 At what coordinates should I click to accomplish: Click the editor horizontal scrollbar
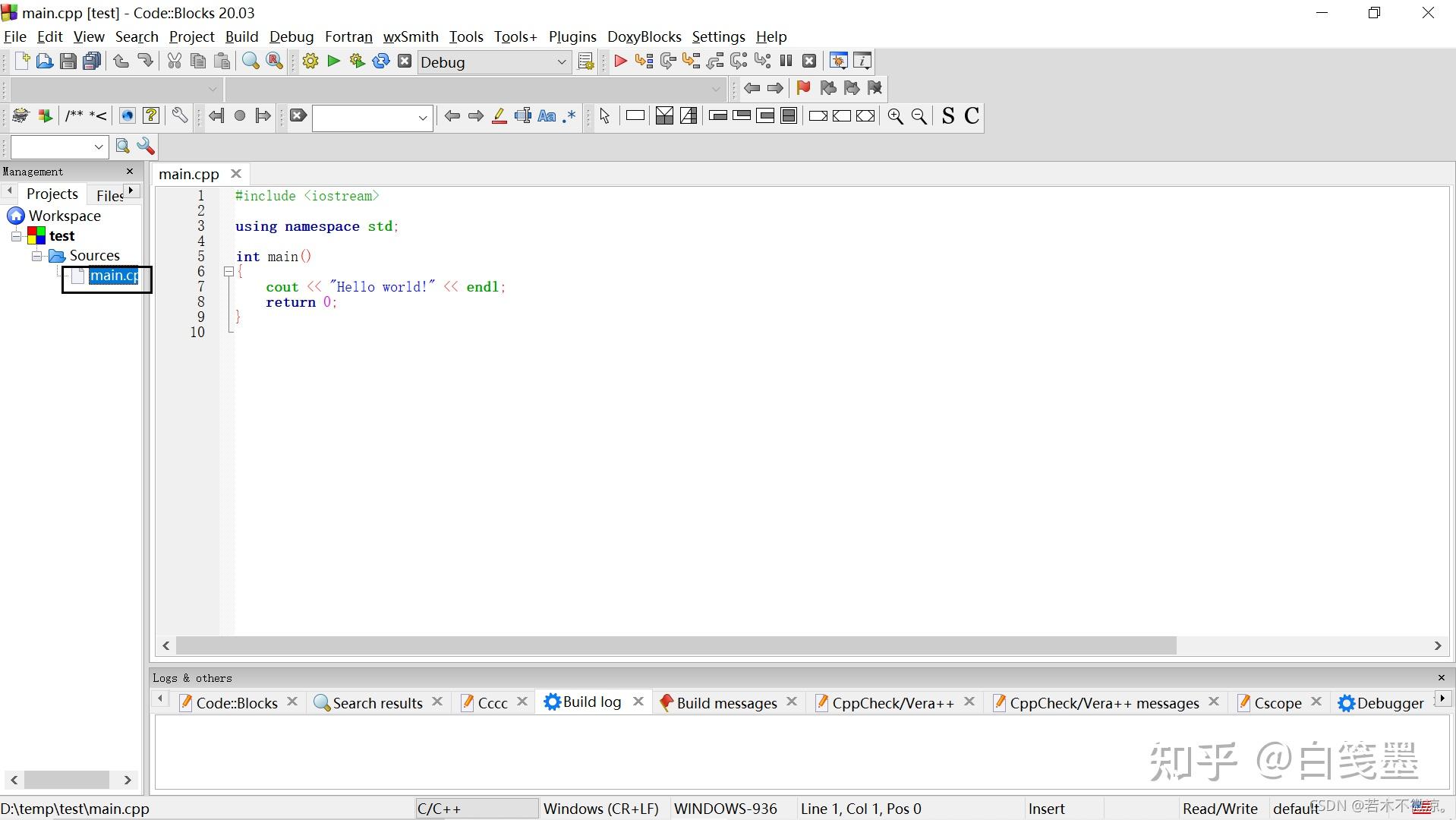(676, 645)
